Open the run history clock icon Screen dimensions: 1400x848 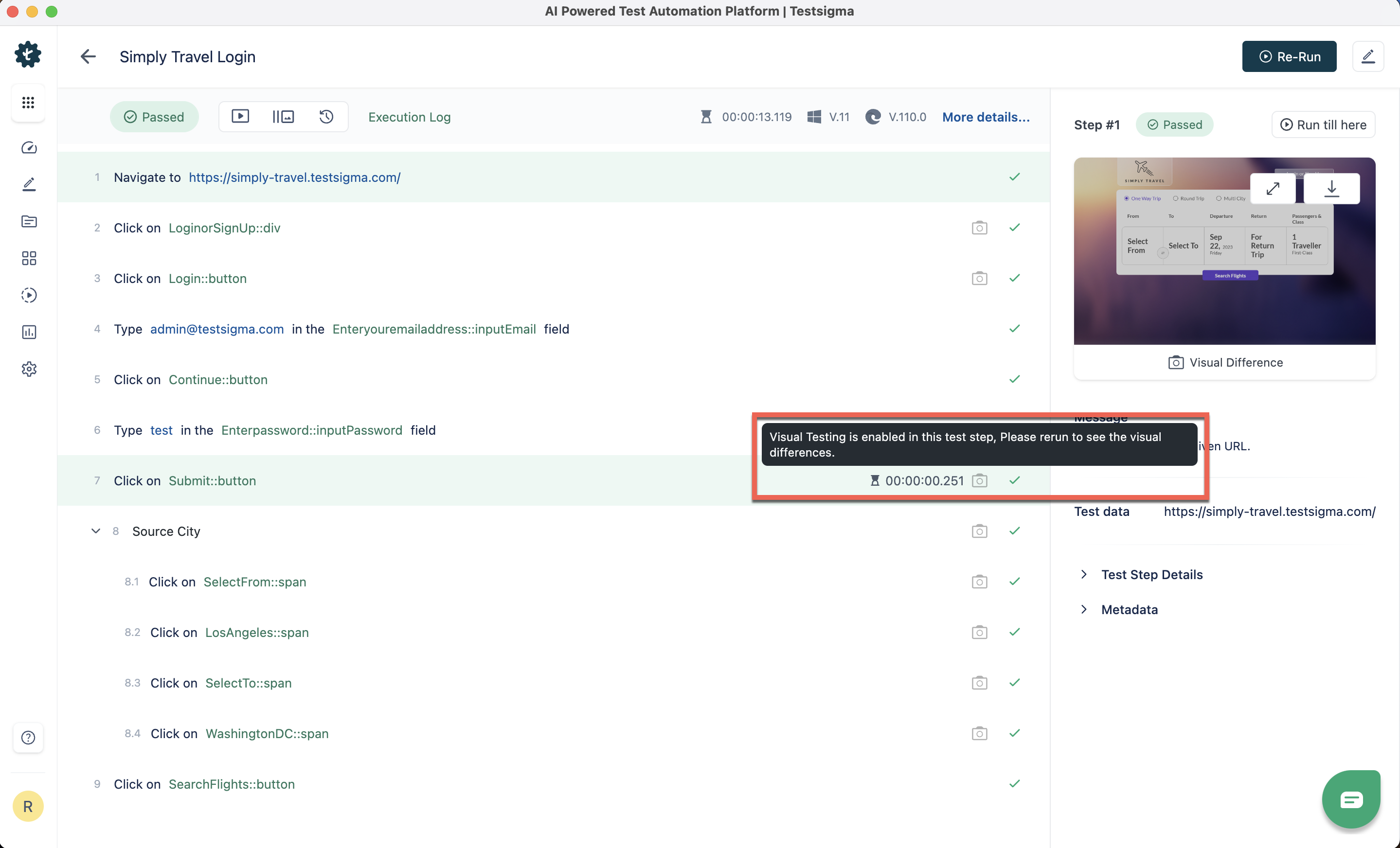(x=326, y=116)
